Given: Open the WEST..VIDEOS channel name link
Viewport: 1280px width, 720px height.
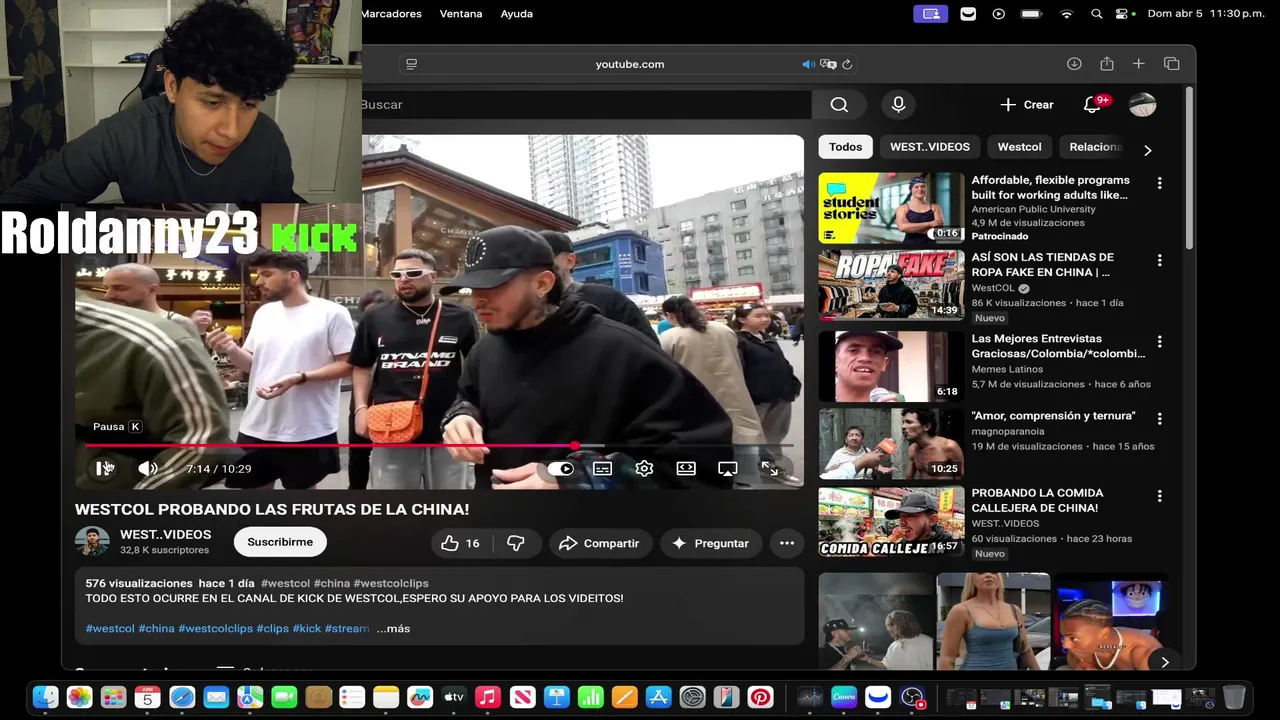Looking at the screenshot, I should coord(165,535).
